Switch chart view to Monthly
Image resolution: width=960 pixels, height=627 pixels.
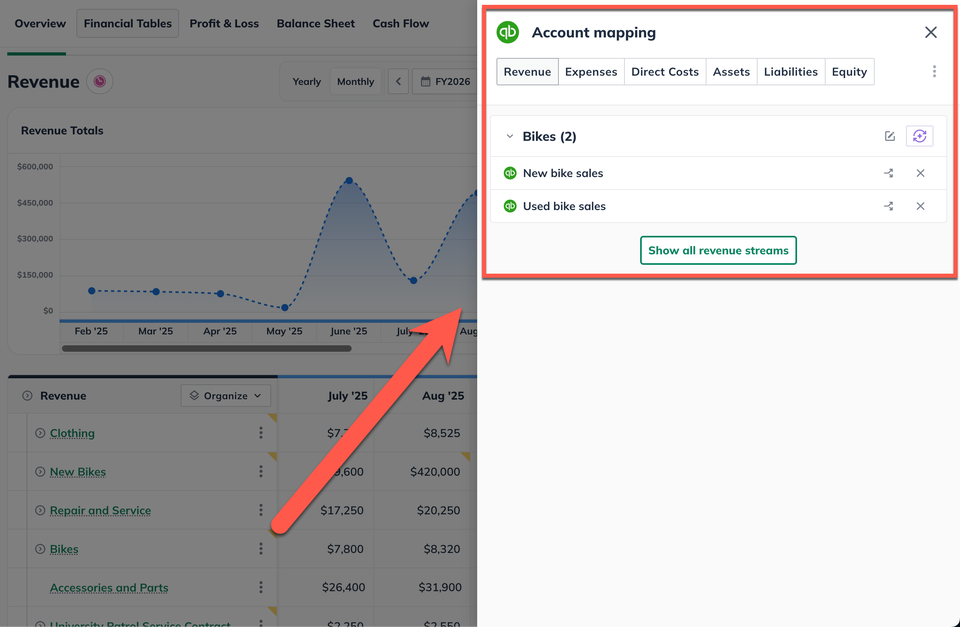[355, 81]
